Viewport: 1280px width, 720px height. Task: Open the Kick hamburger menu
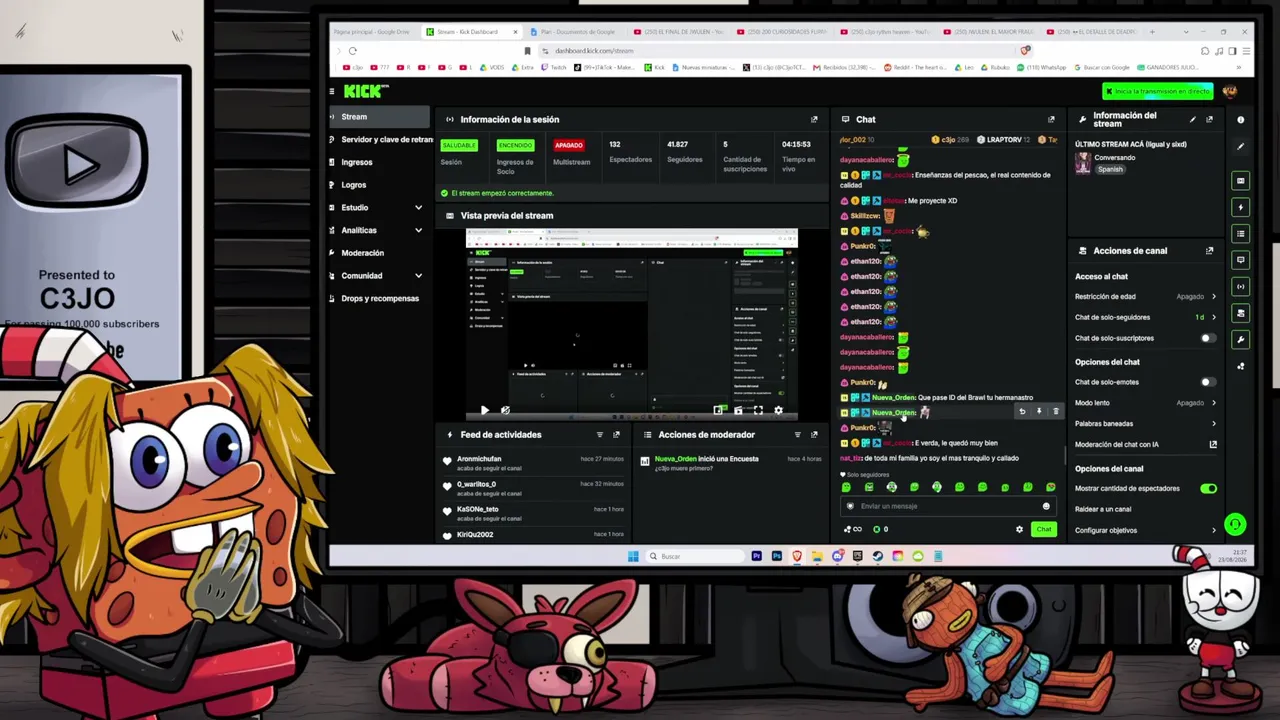[332, 91]
